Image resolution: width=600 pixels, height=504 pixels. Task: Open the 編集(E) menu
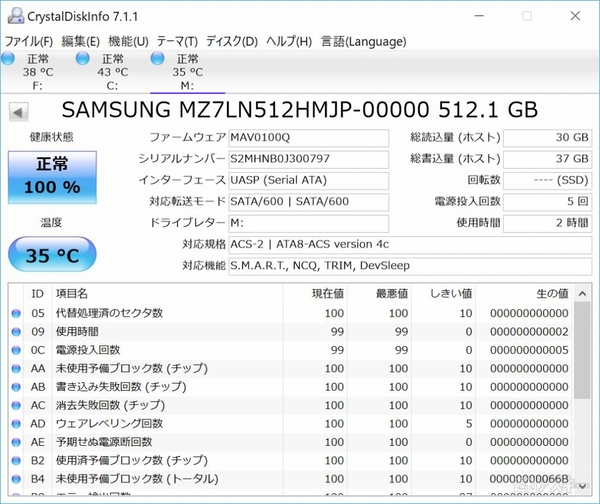point(80,41)
